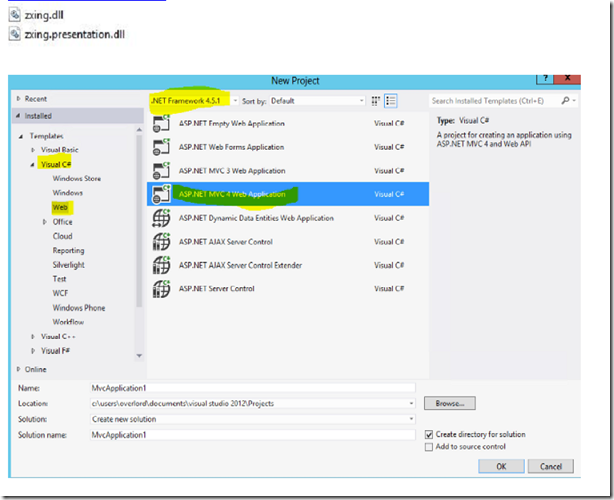The width and height of the screenshot is (614, 500).
Task: Switch to list view of templates
Action: click(390, 101)
